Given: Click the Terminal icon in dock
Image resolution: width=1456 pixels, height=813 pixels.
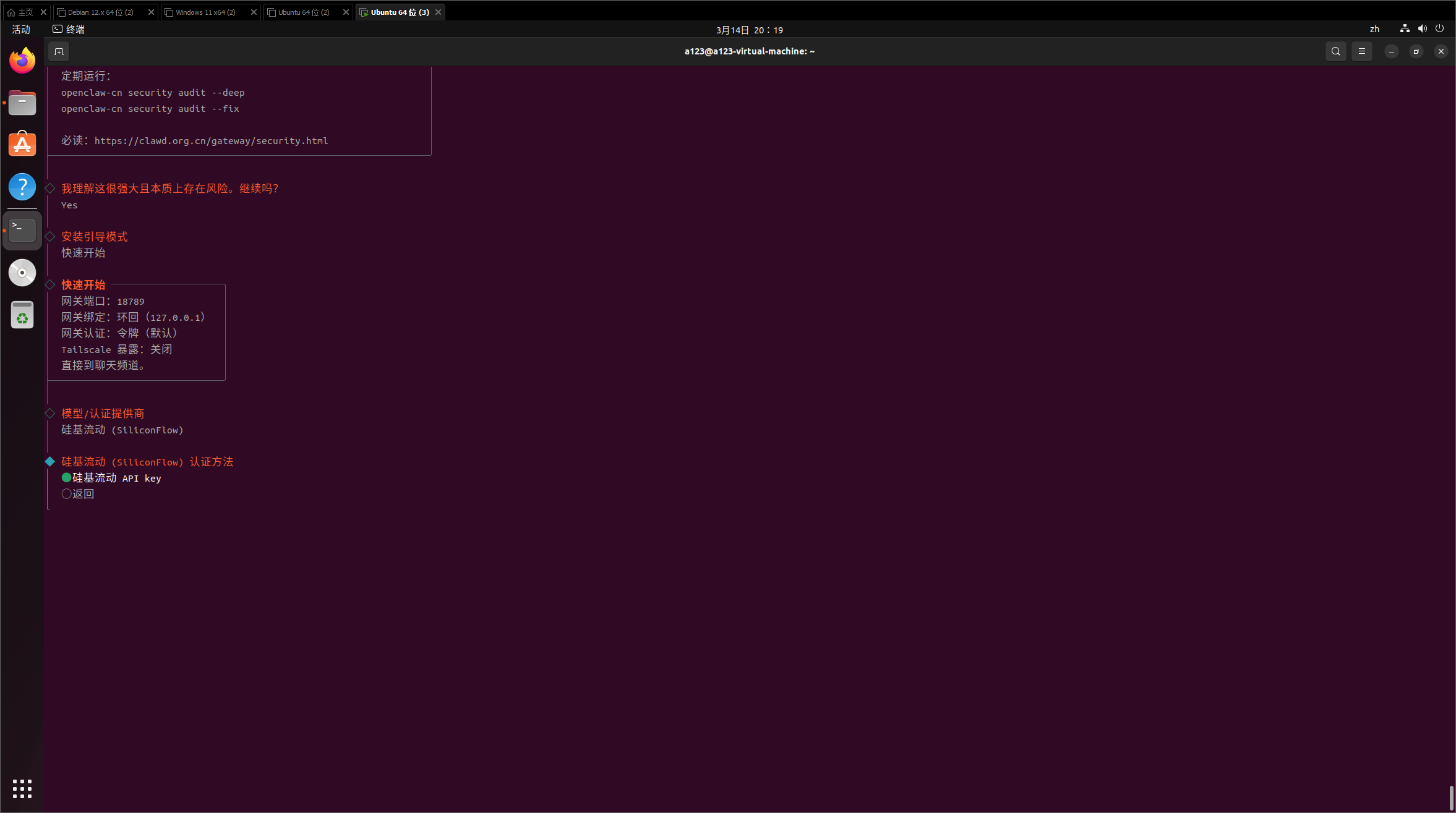Looking at the screenshot, I should [x=22, y=230].
